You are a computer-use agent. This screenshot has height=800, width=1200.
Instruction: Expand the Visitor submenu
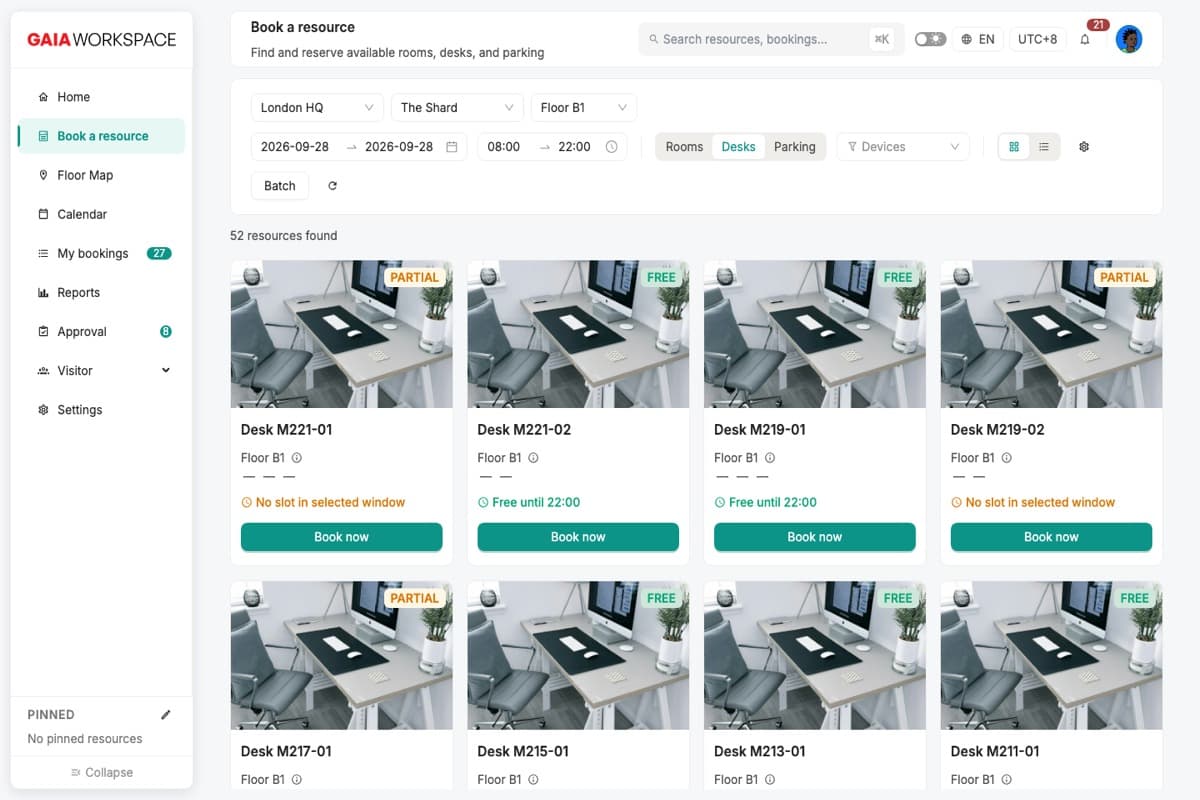101,370
